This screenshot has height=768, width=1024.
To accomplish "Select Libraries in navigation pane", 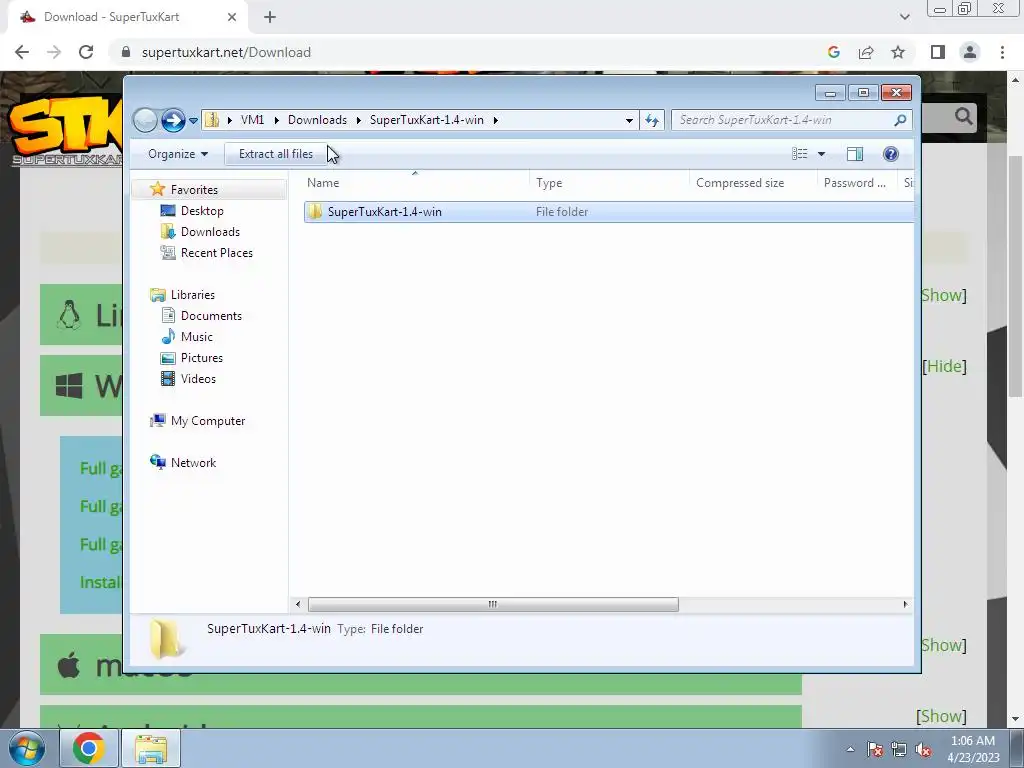I will [x=193, y=295].
